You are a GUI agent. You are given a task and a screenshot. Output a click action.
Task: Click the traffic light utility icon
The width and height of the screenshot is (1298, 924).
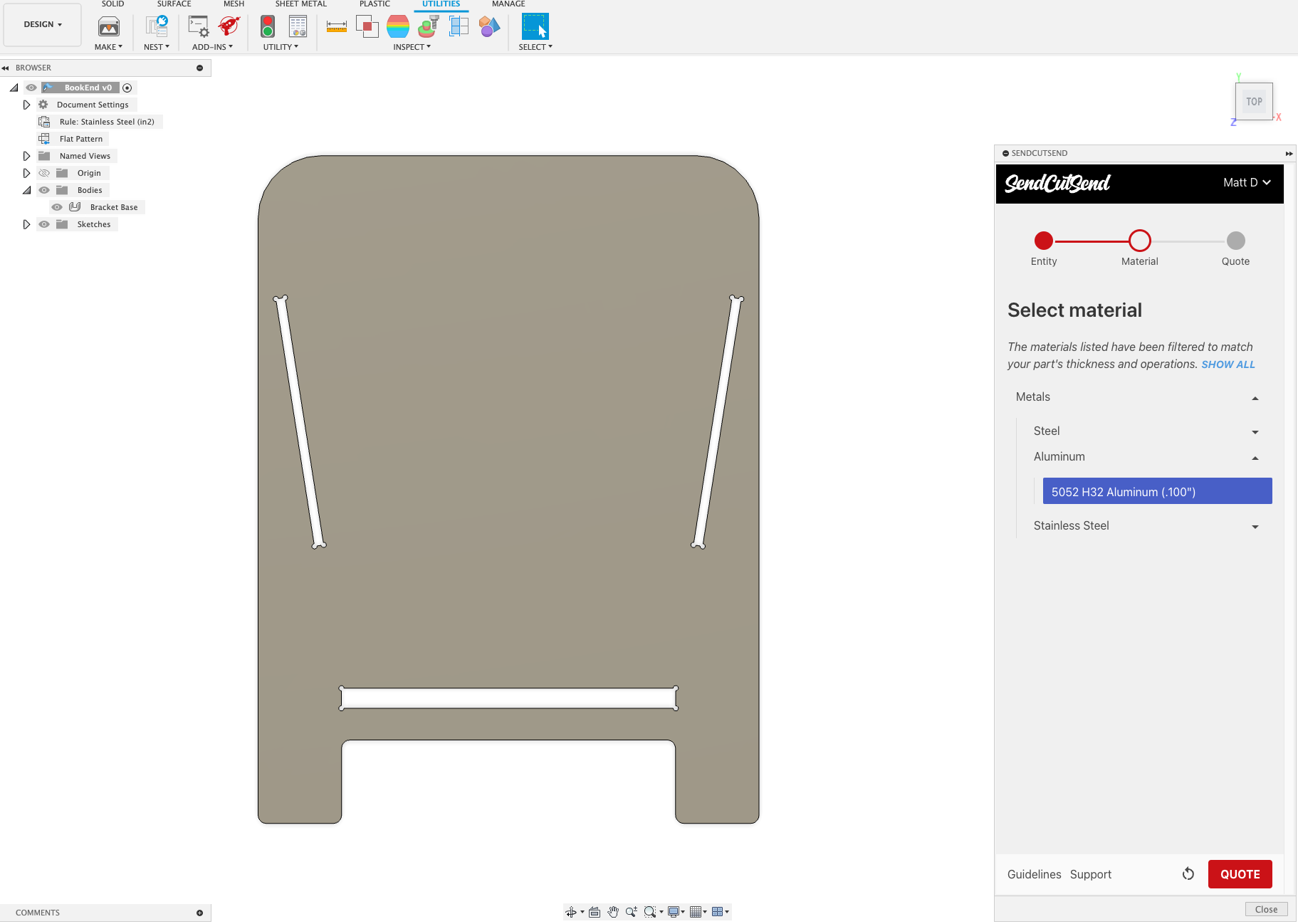[x=268, y=27]
